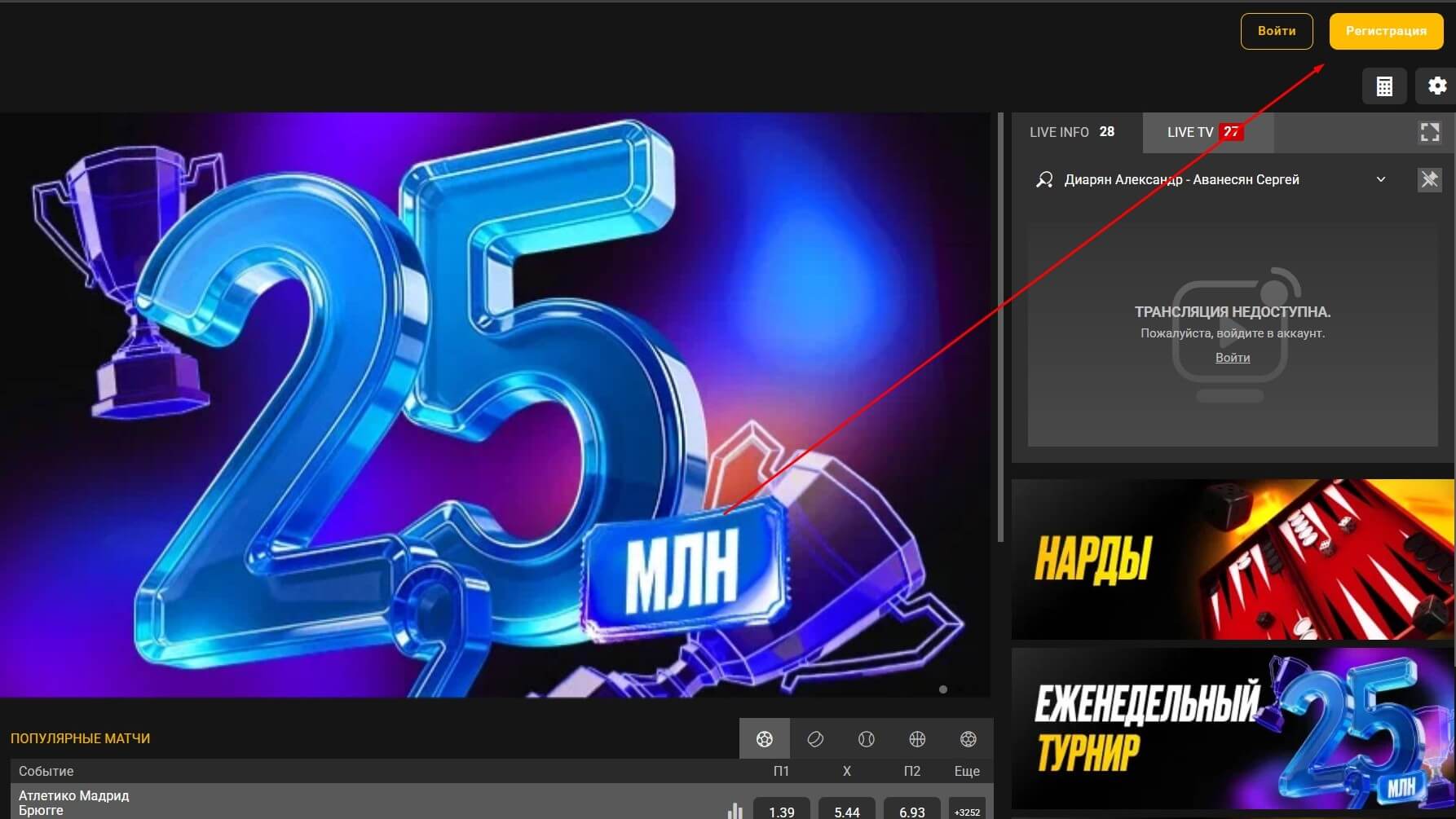The height and width of the screenshot is (819, 1456).
Task: Open statistics bars icon for Атлетико Мадрид
Action: [x=735, y=811]
